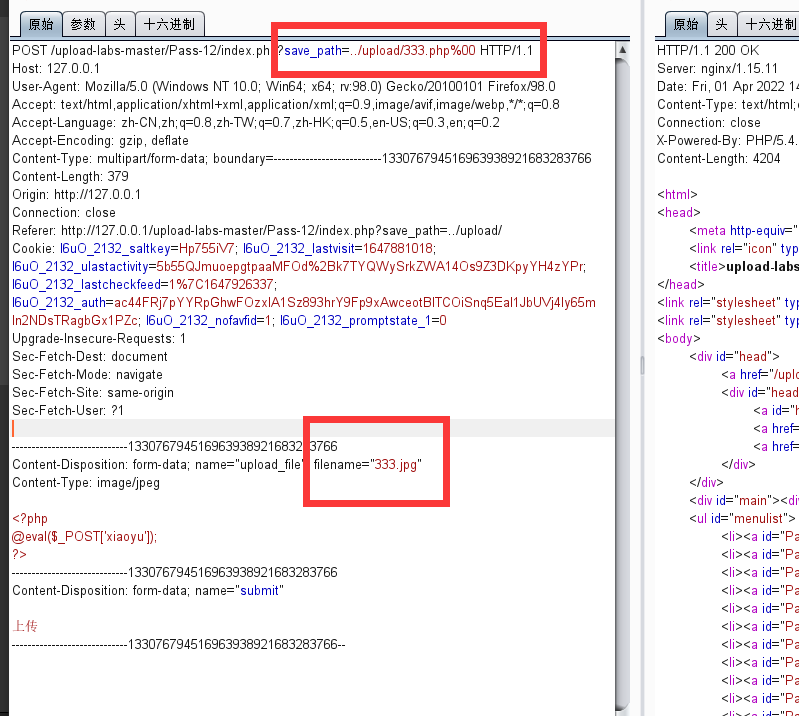Click the request pane vertical scrollbar track
The image size is (799, 716).
coord(622,382)
